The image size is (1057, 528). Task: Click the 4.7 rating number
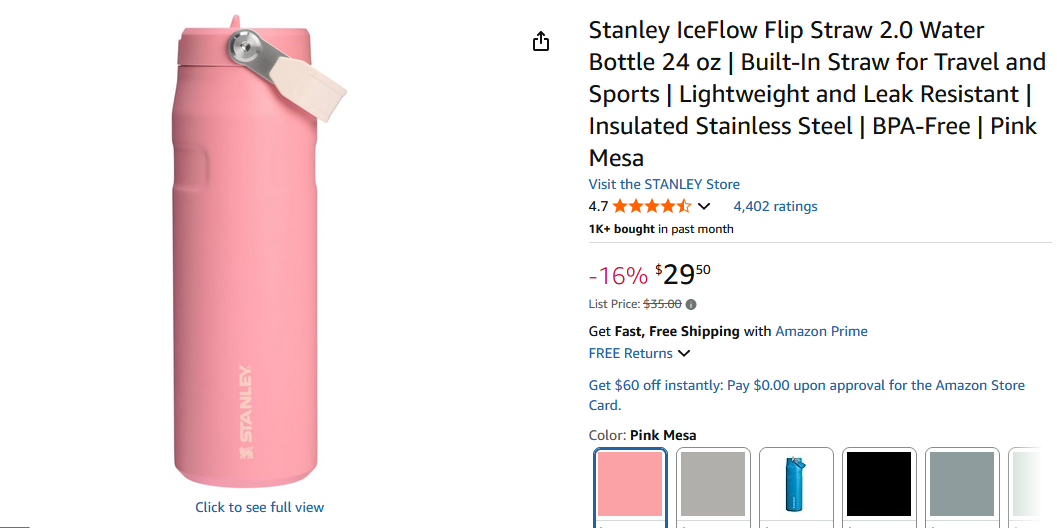pos(598,206)
